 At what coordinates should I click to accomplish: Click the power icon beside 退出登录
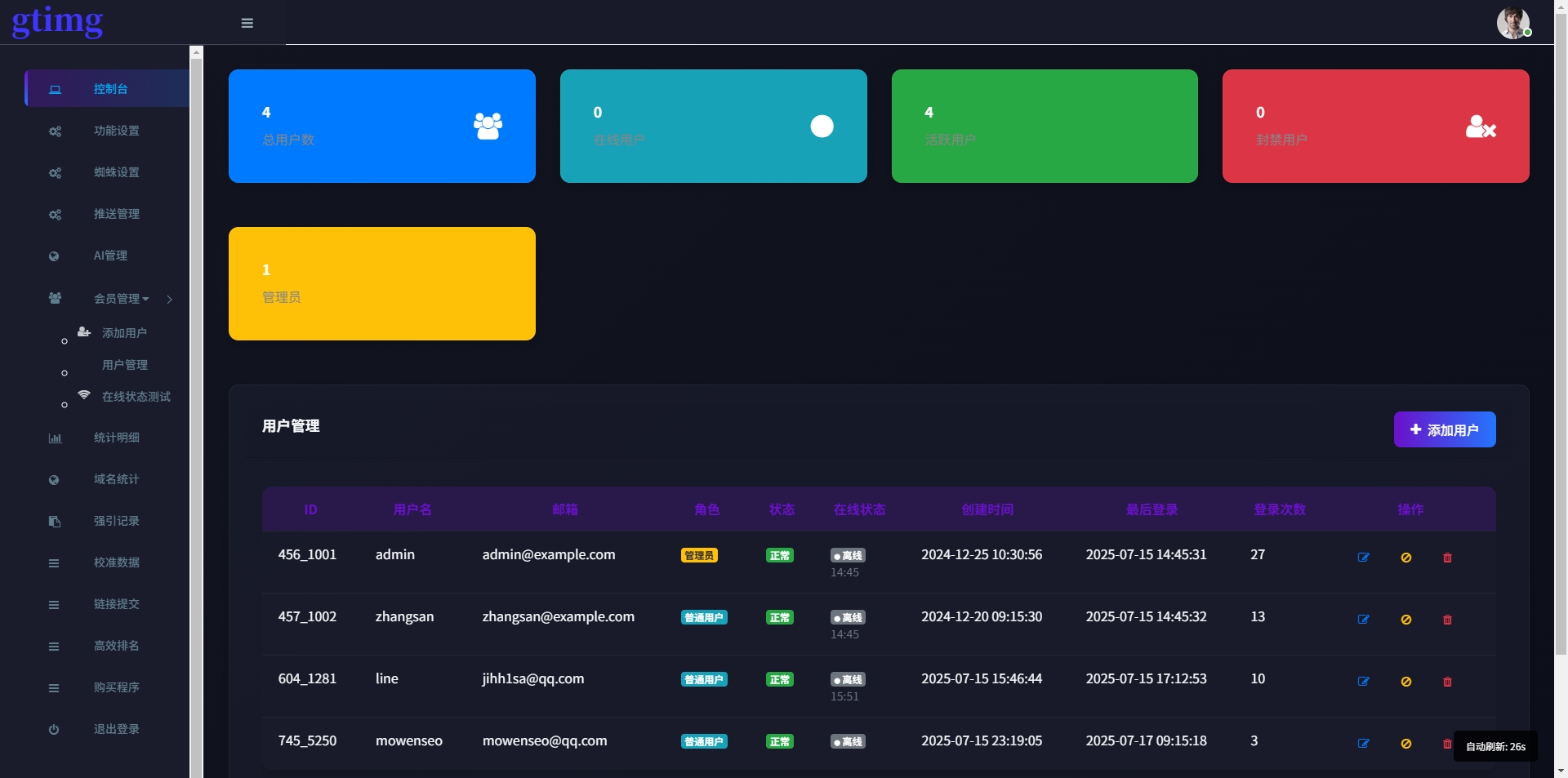[x=54, y=730]
